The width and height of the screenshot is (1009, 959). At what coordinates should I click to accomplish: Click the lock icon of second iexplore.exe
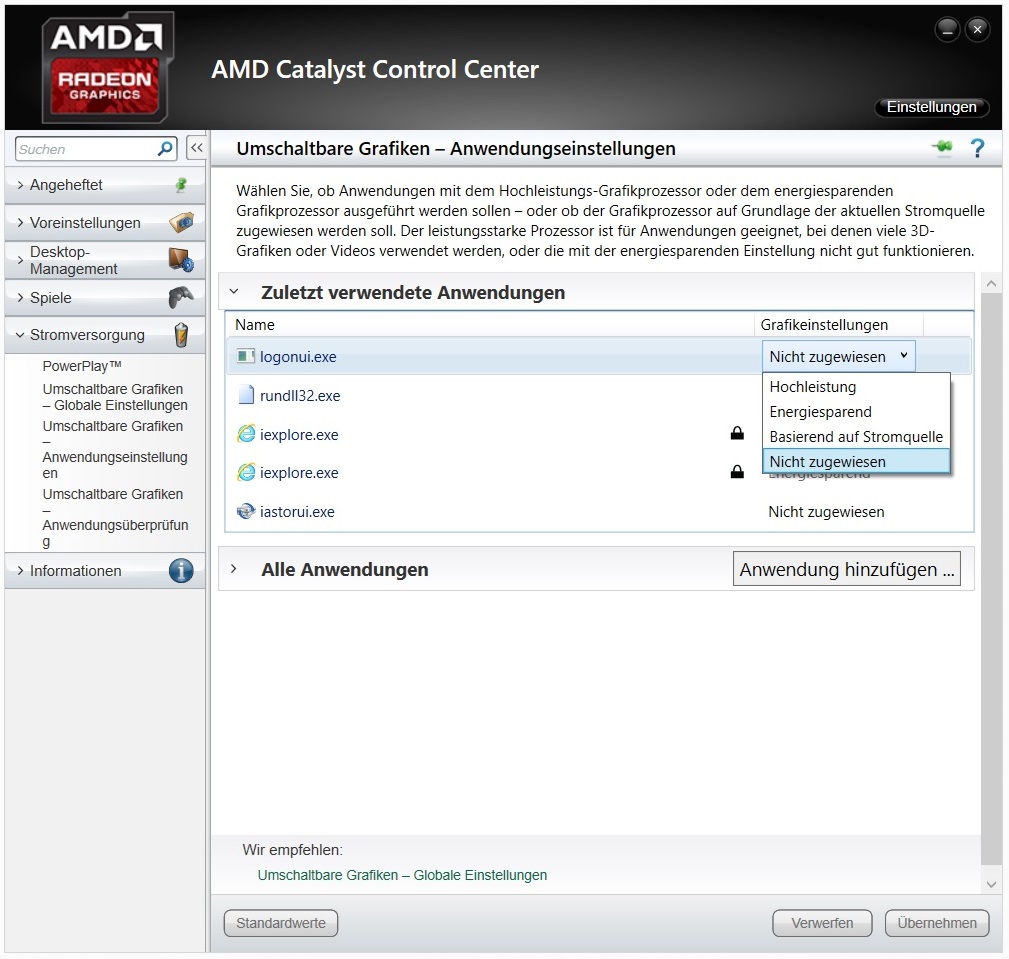pyautogui.click(x=737, y=472)
